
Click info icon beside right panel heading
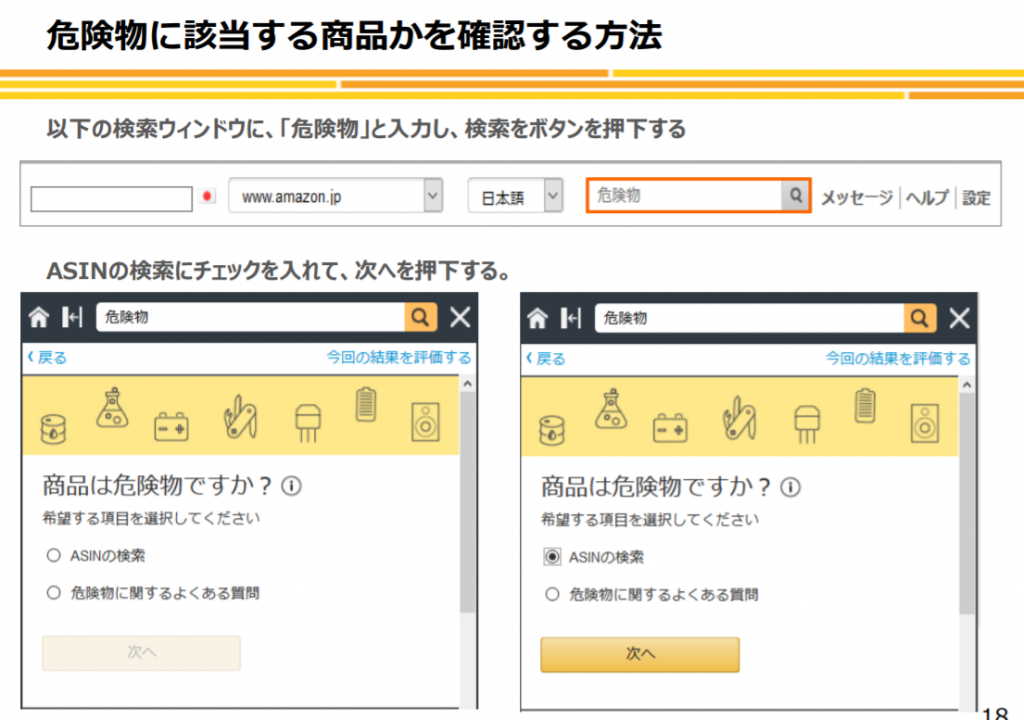click(x=790, y=488)
